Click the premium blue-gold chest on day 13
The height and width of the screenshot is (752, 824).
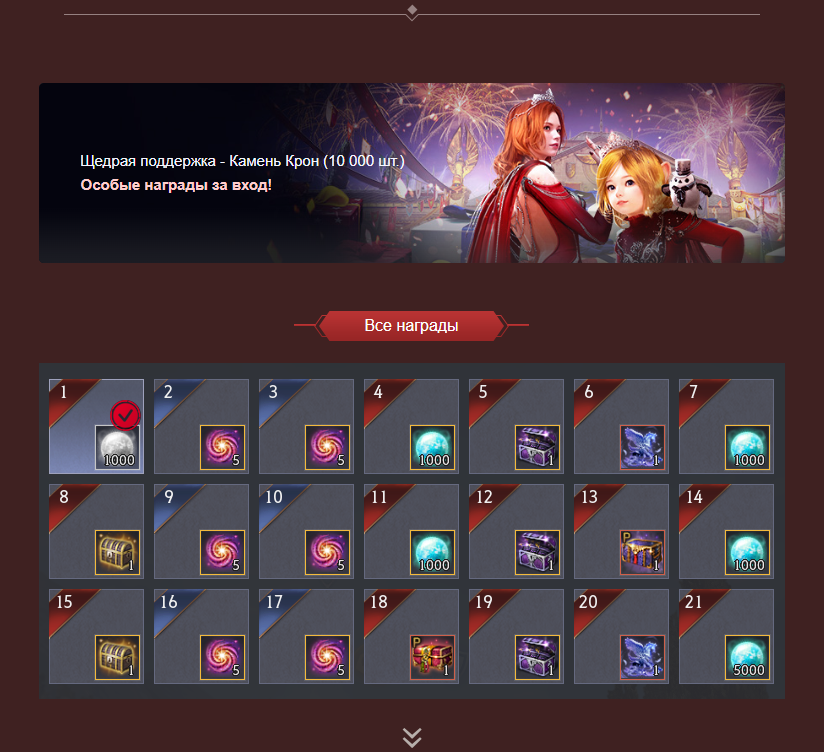pyautogui.click(x=643, y=552)
